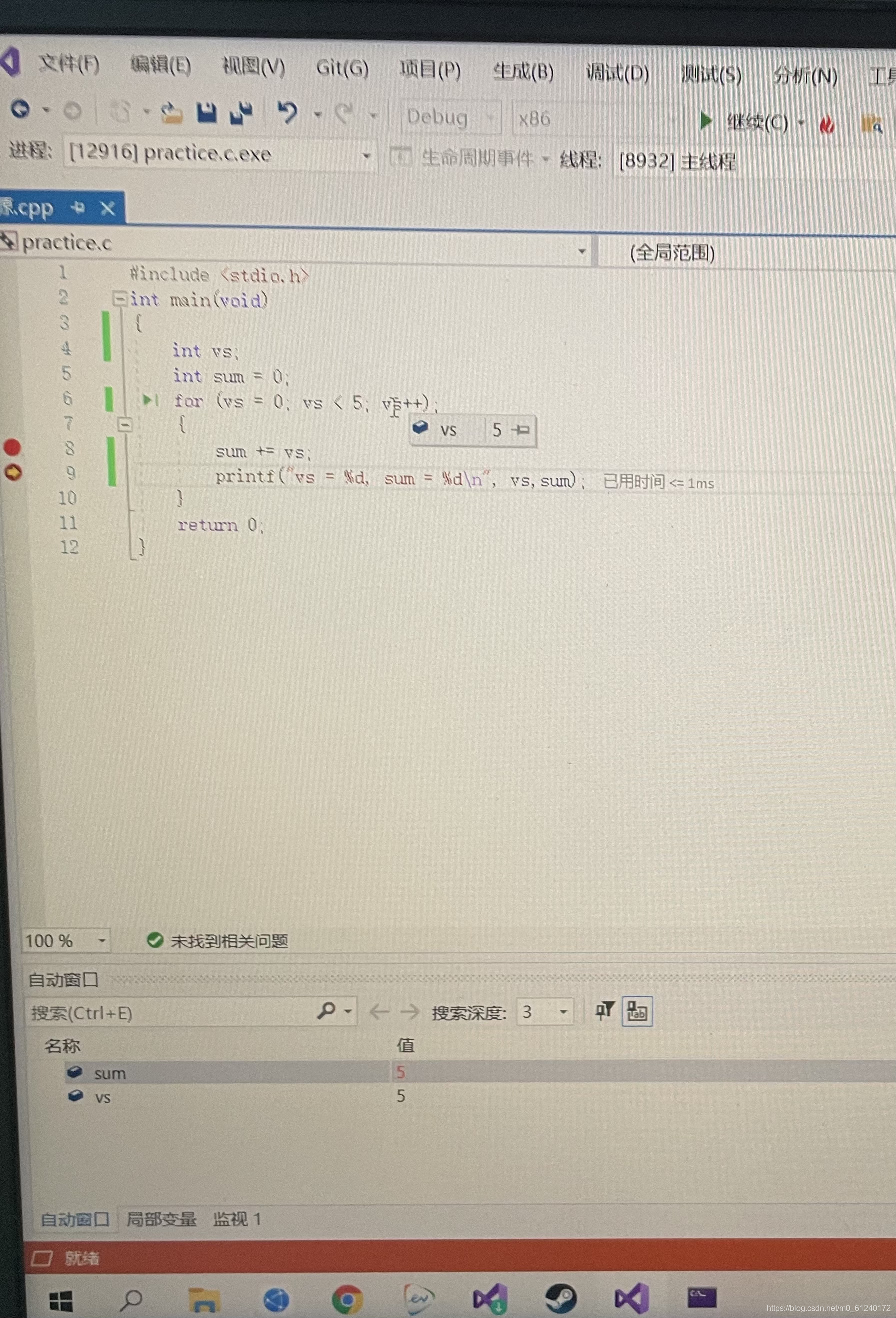Click the navigate forward arrow icon
This screenshot has height=1318, width=896.
point(72,111)
